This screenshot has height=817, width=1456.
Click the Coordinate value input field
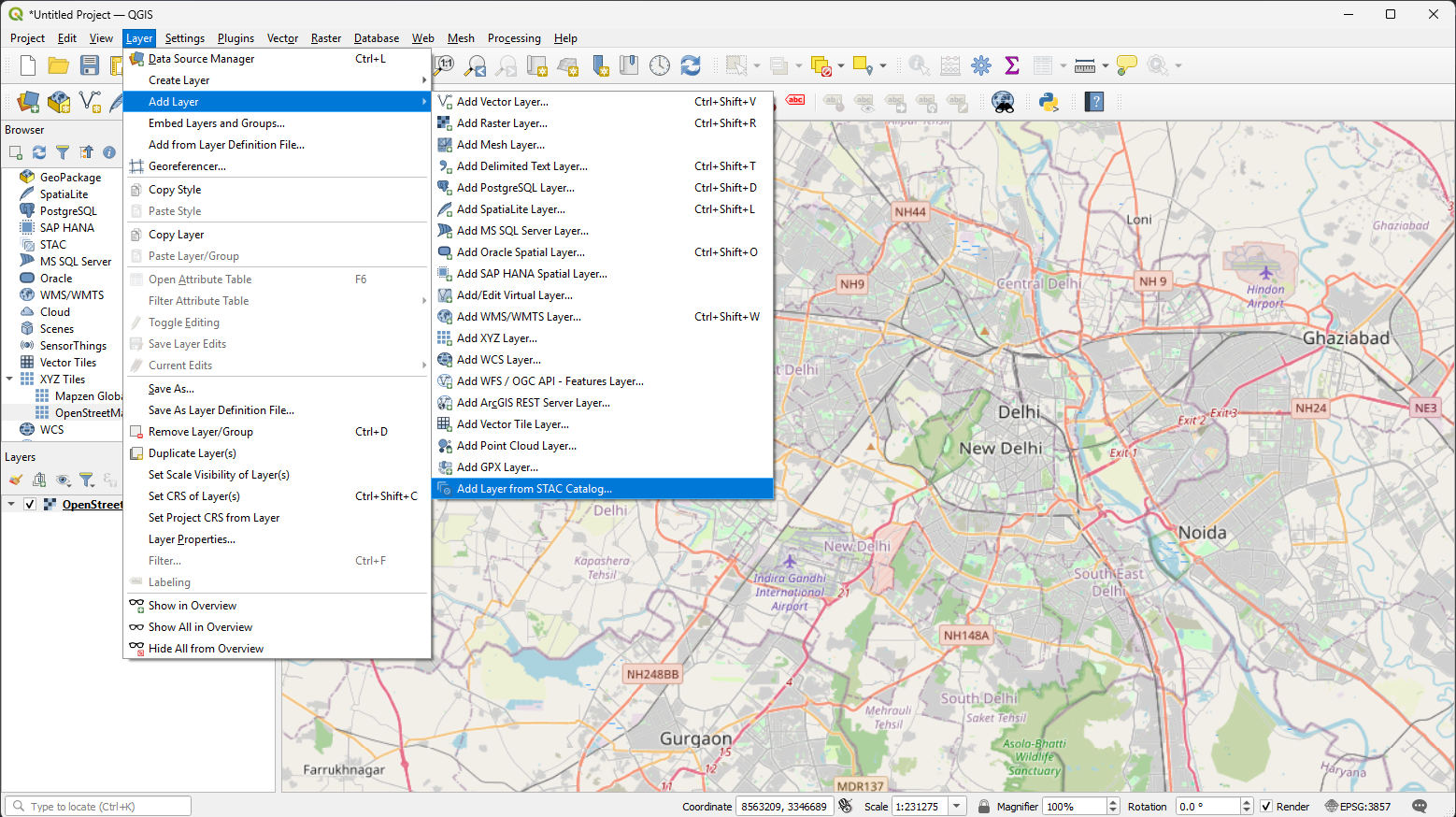[784, 807]
